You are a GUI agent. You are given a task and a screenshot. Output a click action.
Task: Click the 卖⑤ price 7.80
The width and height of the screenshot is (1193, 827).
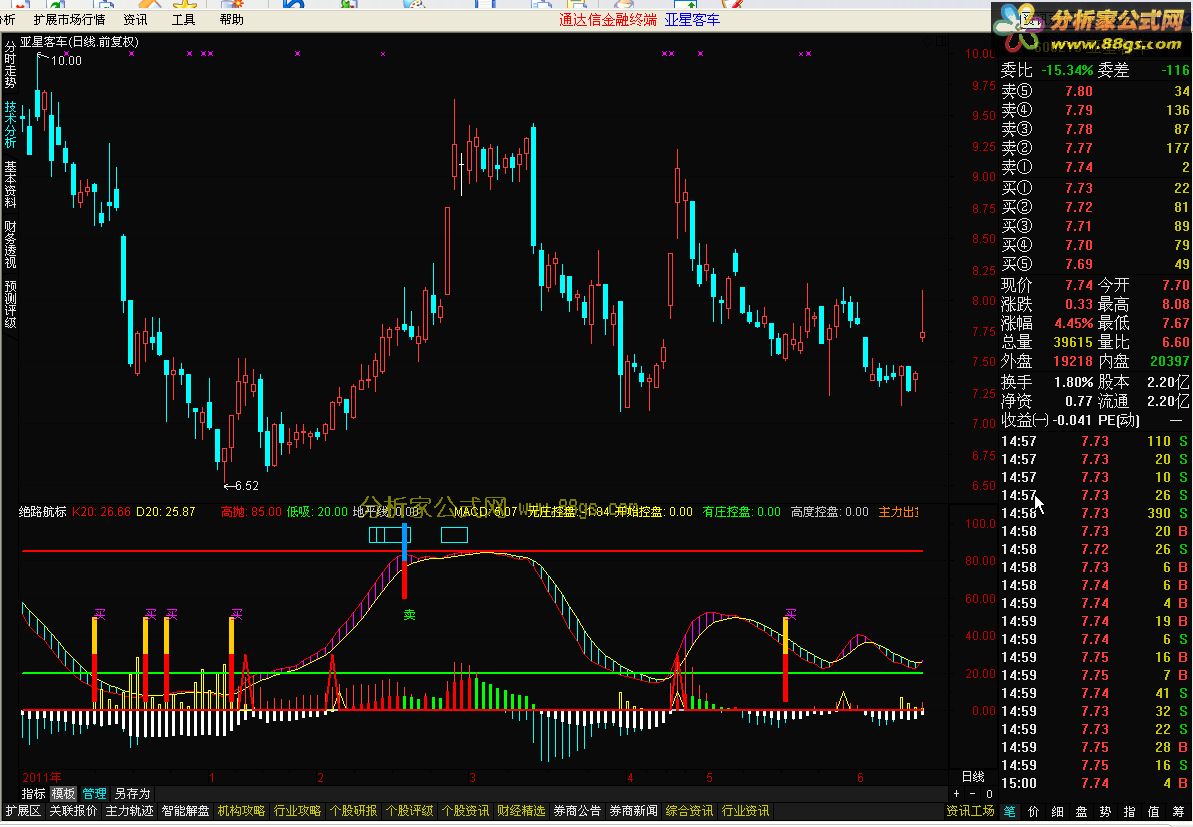tap(1079, 91)
